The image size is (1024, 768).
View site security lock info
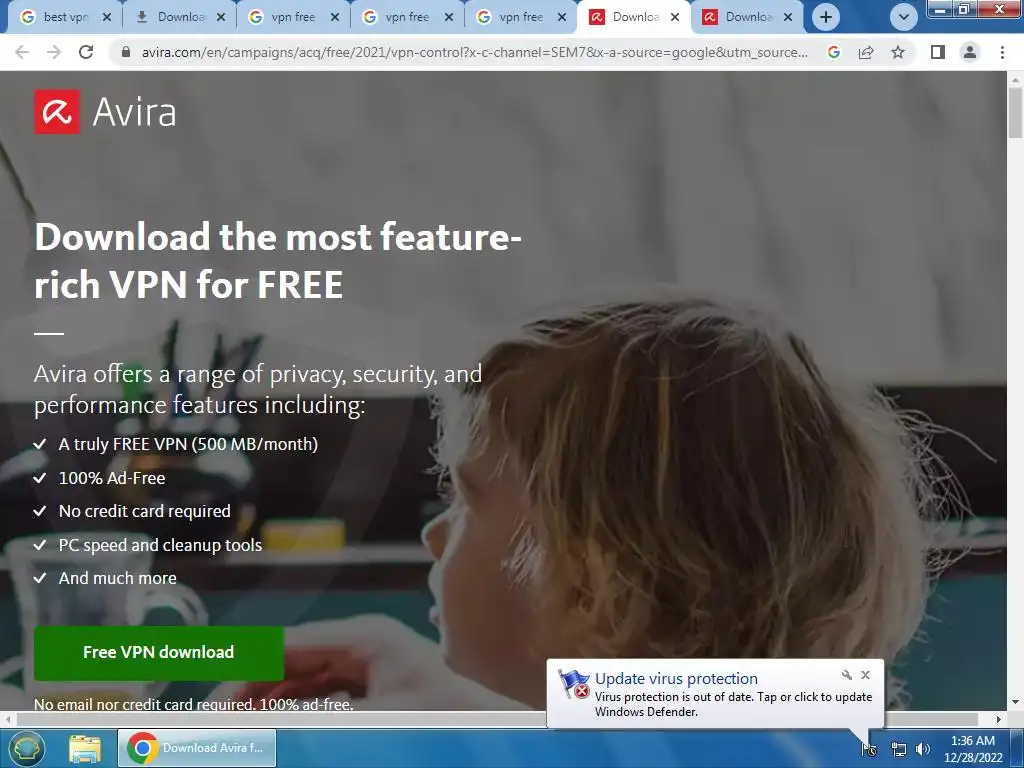click(126, 52)
